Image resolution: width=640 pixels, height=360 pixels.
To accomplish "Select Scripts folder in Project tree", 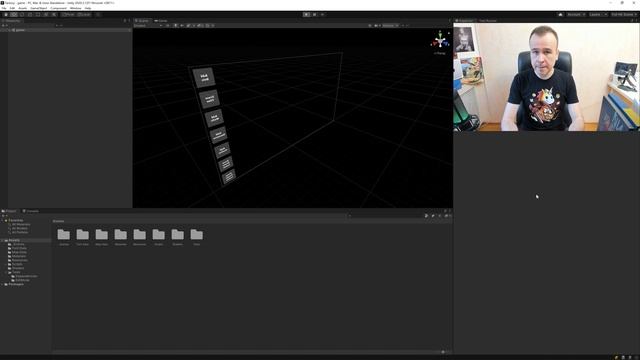I will [17, 264].
